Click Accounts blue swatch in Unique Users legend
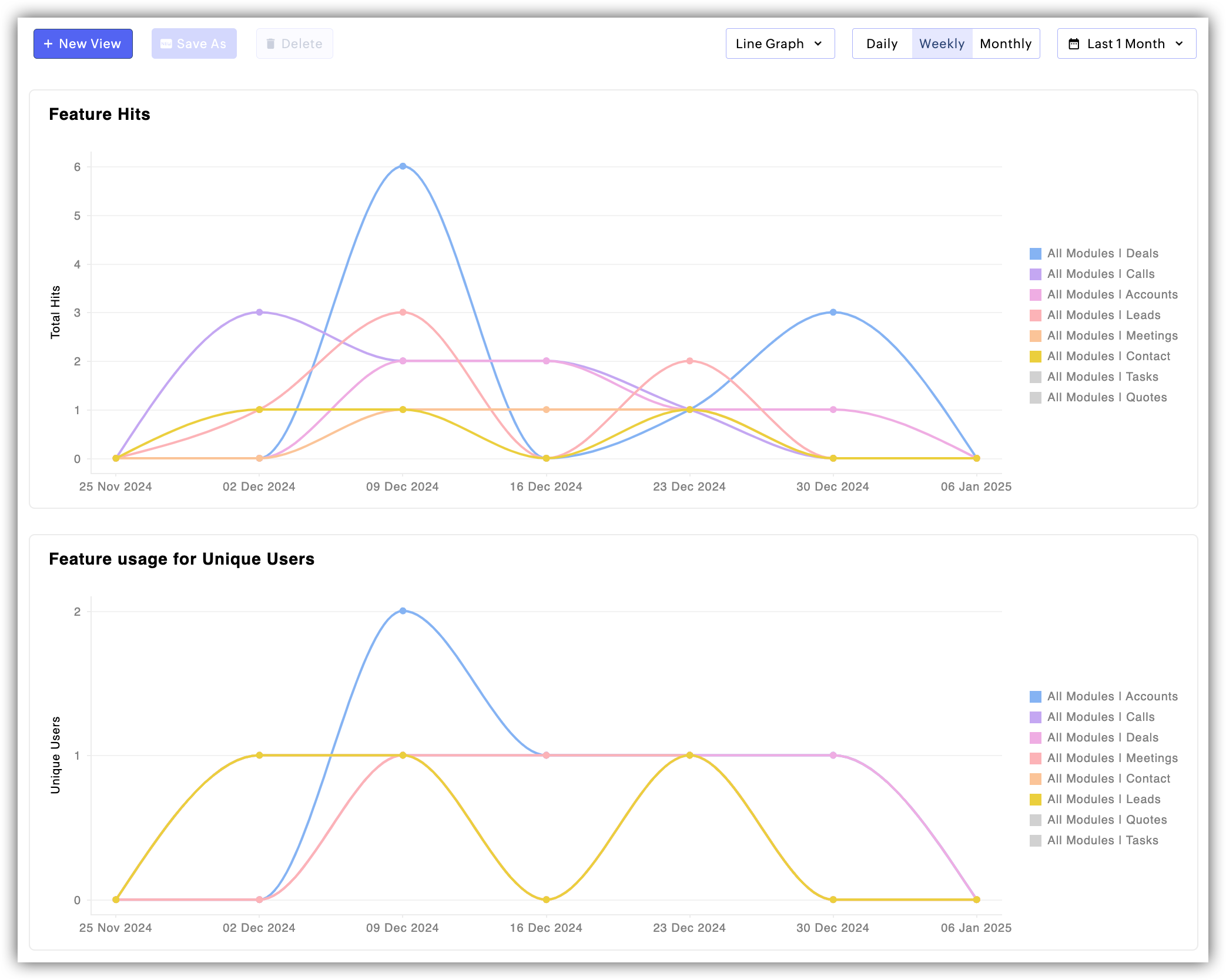The height and width of the screenshot is (980, 1226). 1036,697
